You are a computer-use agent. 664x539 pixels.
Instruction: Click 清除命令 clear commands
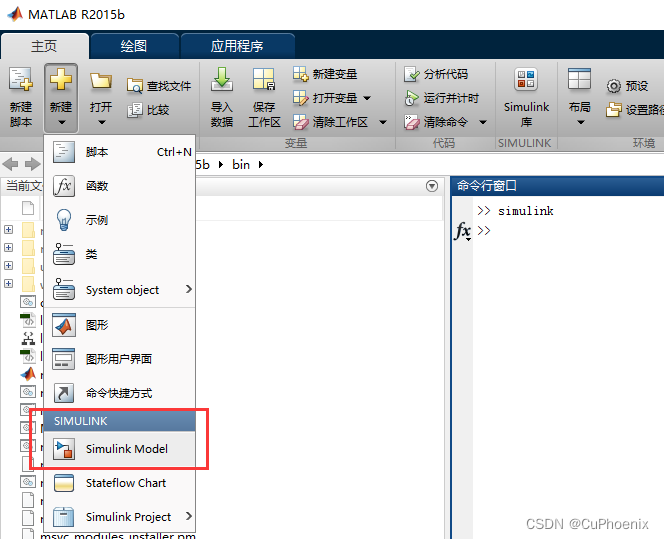[x=436, y=122]
